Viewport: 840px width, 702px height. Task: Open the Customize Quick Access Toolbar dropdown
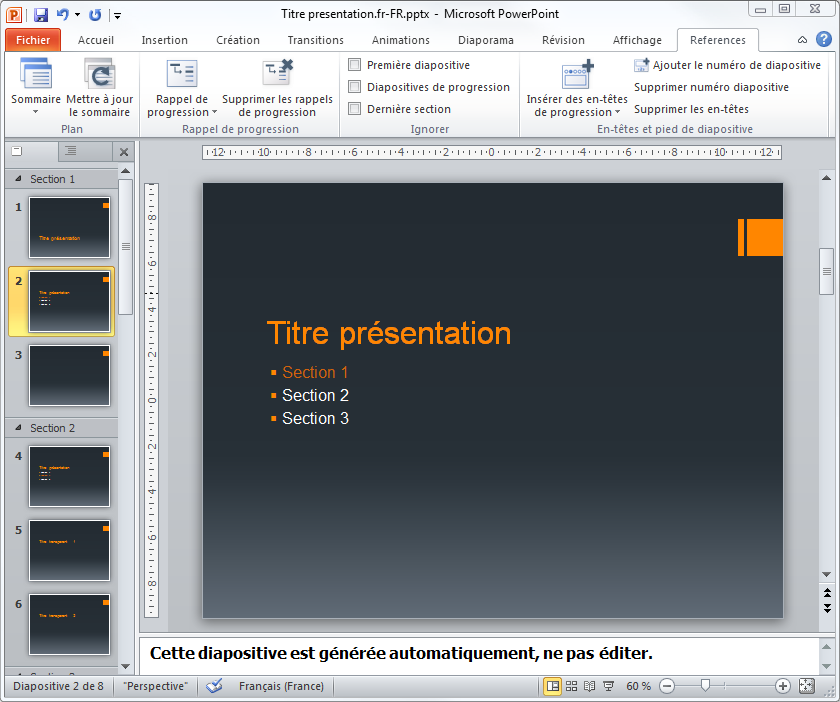coord(117,16)
